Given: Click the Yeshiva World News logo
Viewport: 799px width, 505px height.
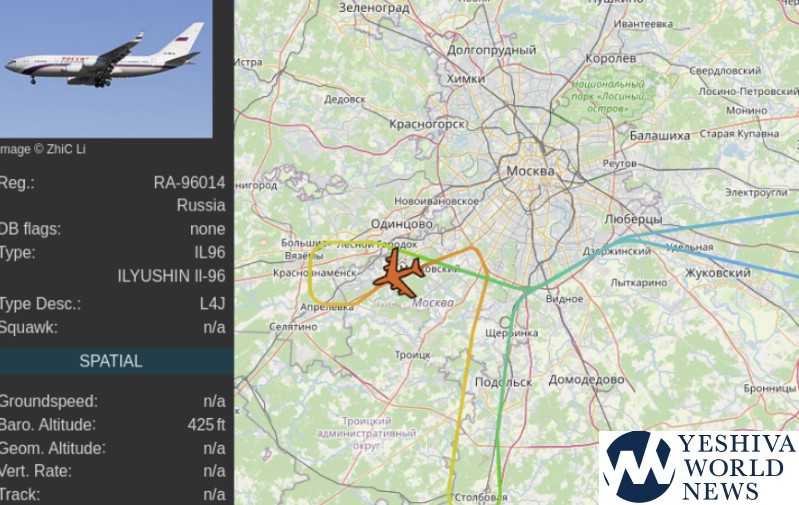Looking at the screenshot, I should 699,467.
